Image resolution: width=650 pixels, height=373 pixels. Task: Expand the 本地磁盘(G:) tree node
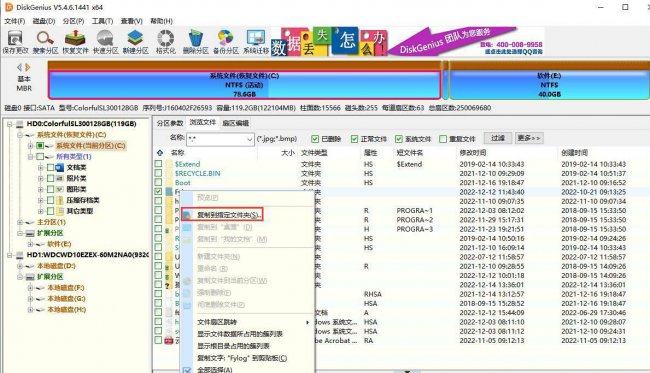(30, 298)
